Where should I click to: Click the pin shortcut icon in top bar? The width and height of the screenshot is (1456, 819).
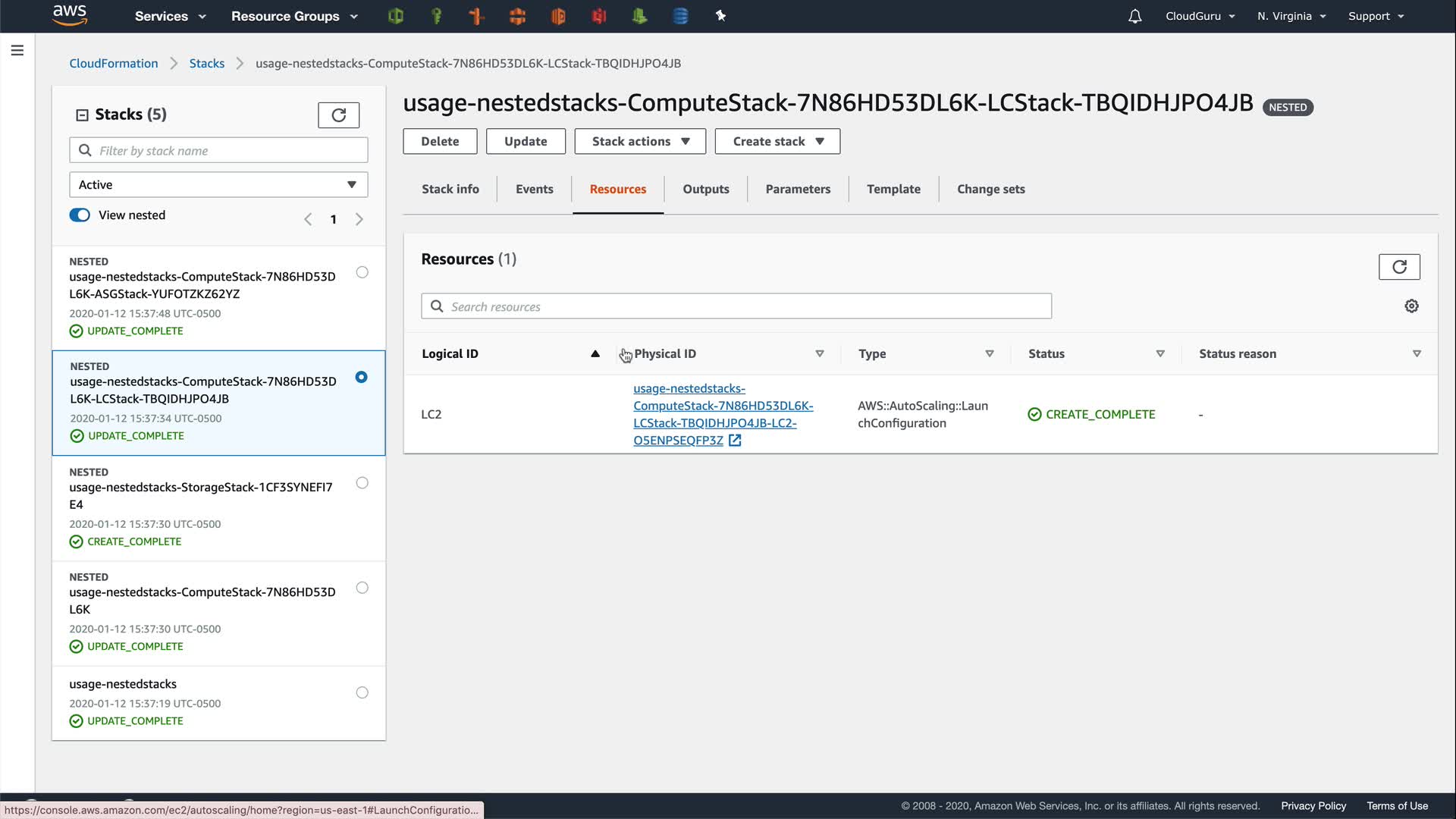(720, 16)
